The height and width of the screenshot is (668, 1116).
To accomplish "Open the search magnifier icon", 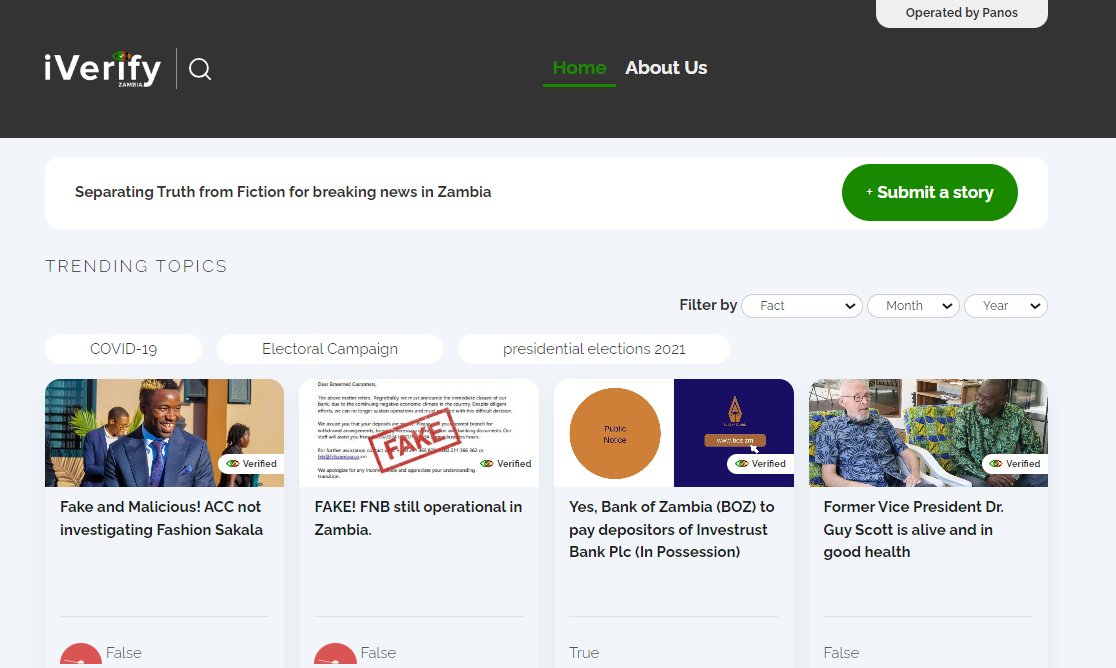I will 200,69.
